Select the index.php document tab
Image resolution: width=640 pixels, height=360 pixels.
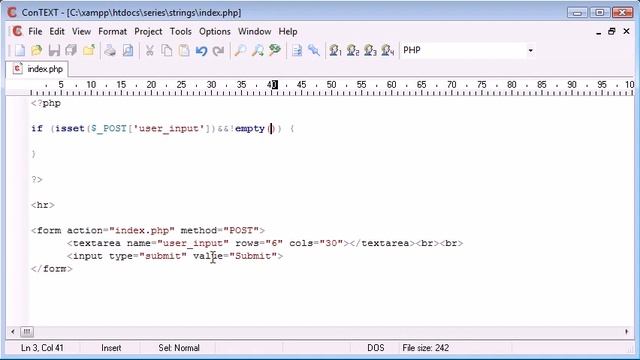tap(37, 69)
